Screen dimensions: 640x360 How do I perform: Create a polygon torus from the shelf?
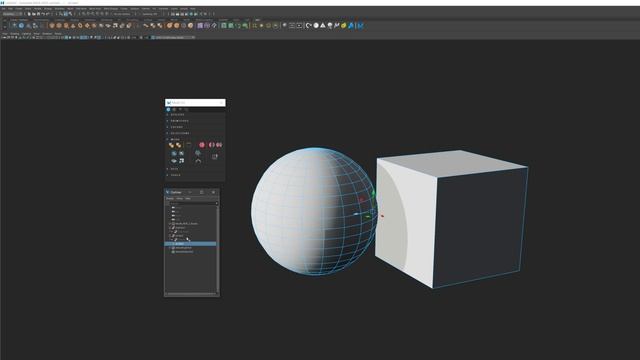[x=80, y=25]
